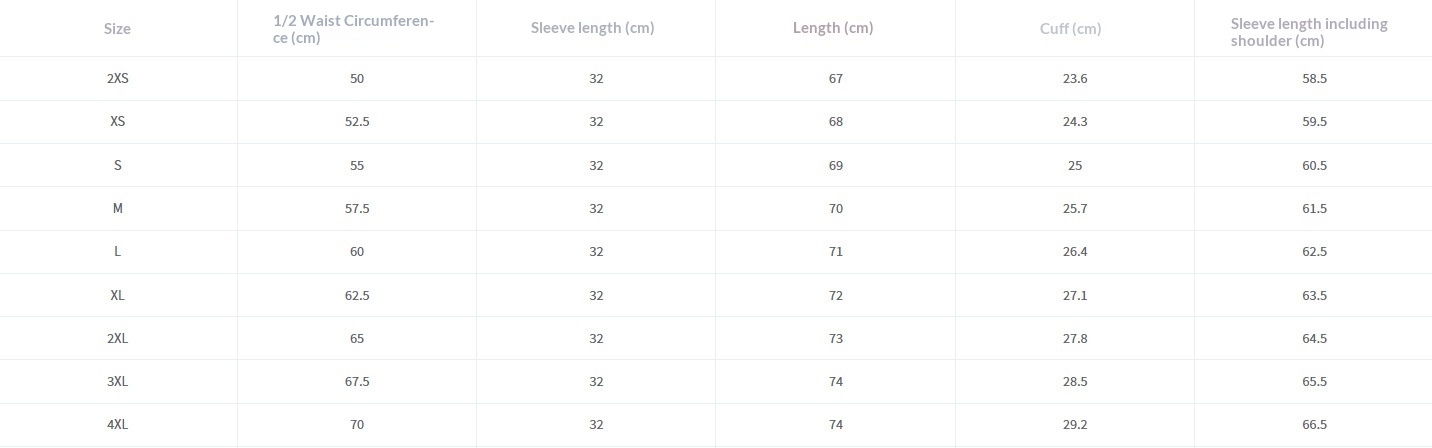Select the L size row label
The height and width of the screenshot is (448, 1432).
click(117, 252)
